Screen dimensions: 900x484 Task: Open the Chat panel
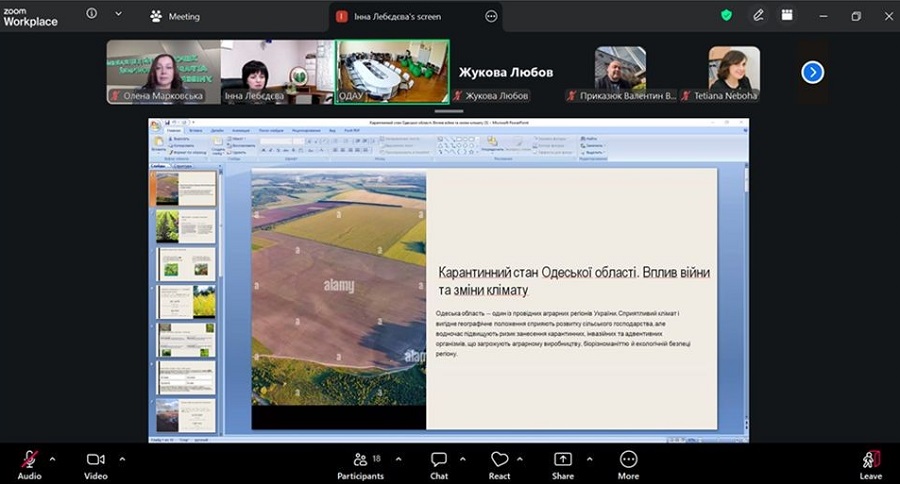pyautogui.click(x=439, y=464)
